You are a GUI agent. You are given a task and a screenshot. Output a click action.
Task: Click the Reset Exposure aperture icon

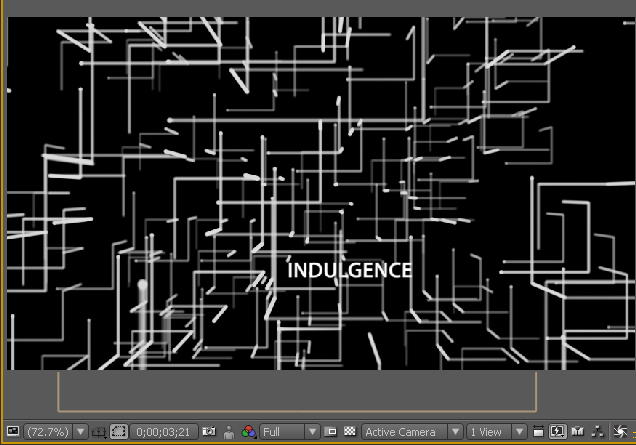pos(620,432)
